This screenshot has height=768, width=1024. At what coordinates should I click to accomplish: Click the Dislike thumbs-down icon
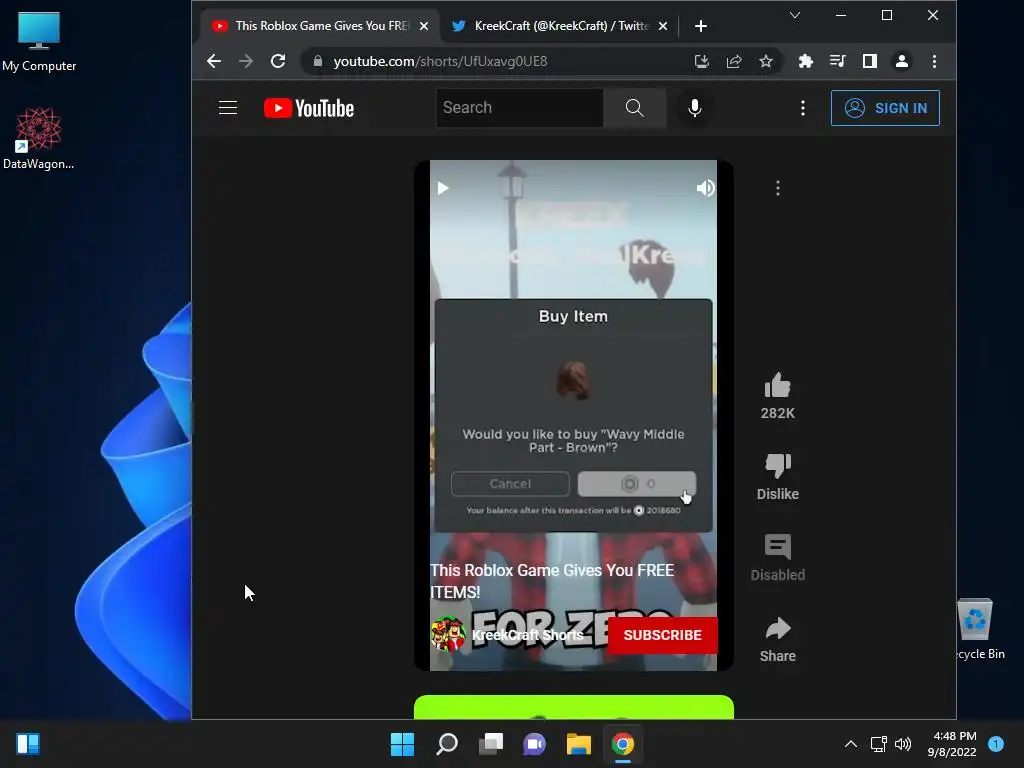coord(777,466)
